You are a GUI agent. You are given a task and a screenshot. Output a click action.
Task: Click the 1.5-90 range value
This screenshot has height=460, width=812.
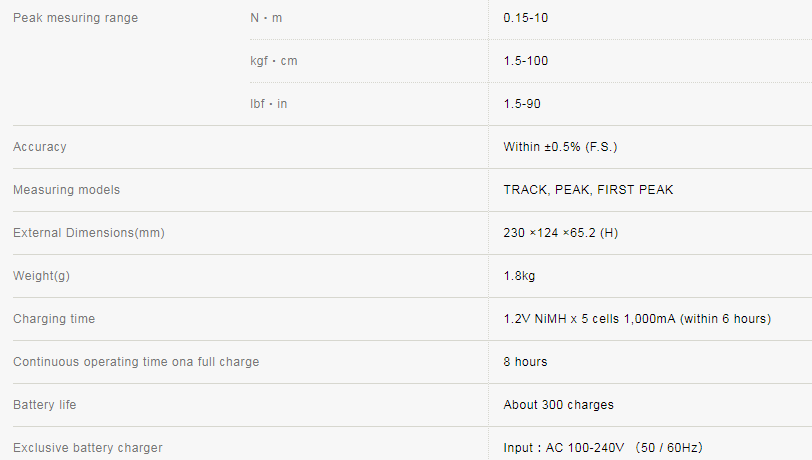pyautogui.click(x=522, y=104)
